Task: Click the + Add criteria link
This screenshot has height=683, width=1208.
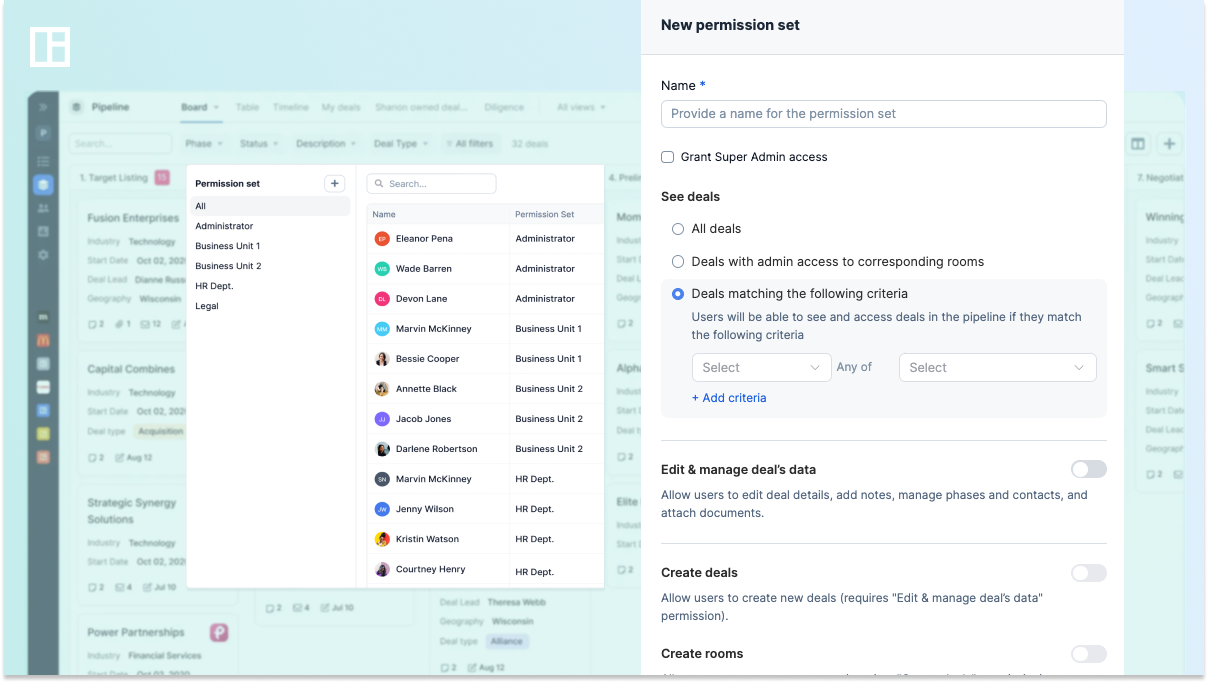Action: (x=729, y=398)
